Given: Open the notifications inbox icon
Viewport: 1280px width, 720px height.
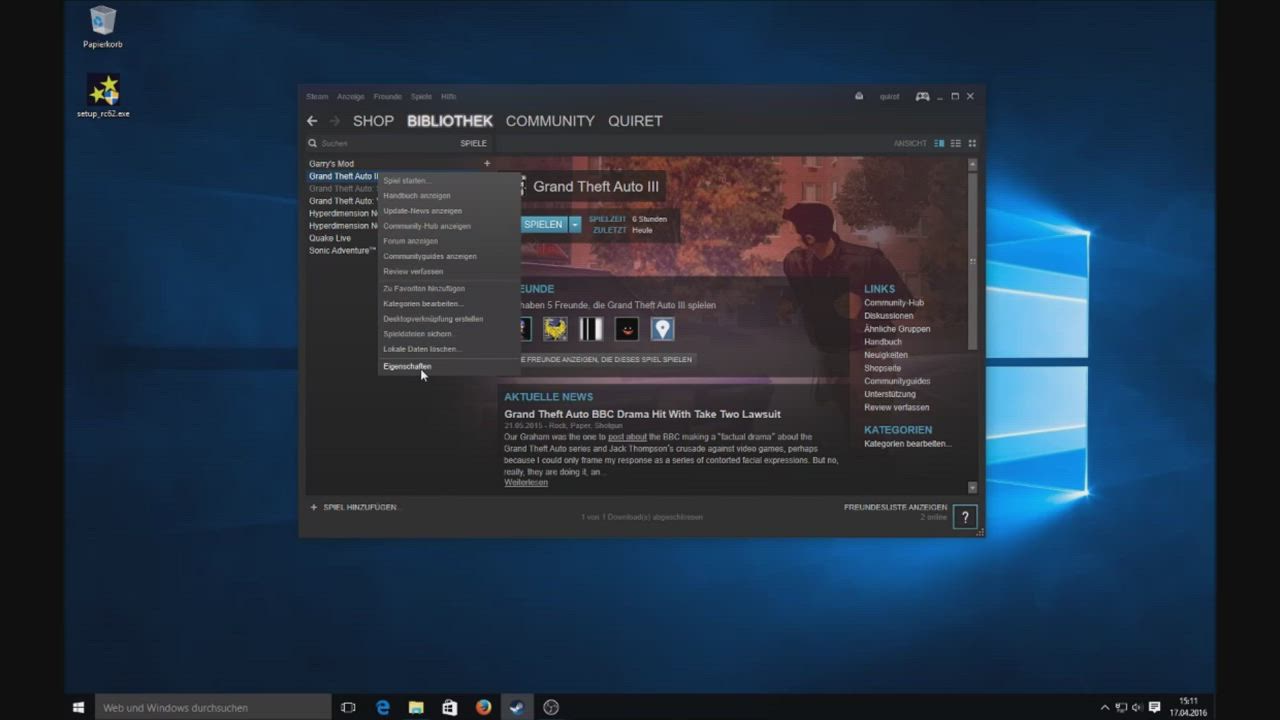Looking at the screenshot, I should [859, 97].
